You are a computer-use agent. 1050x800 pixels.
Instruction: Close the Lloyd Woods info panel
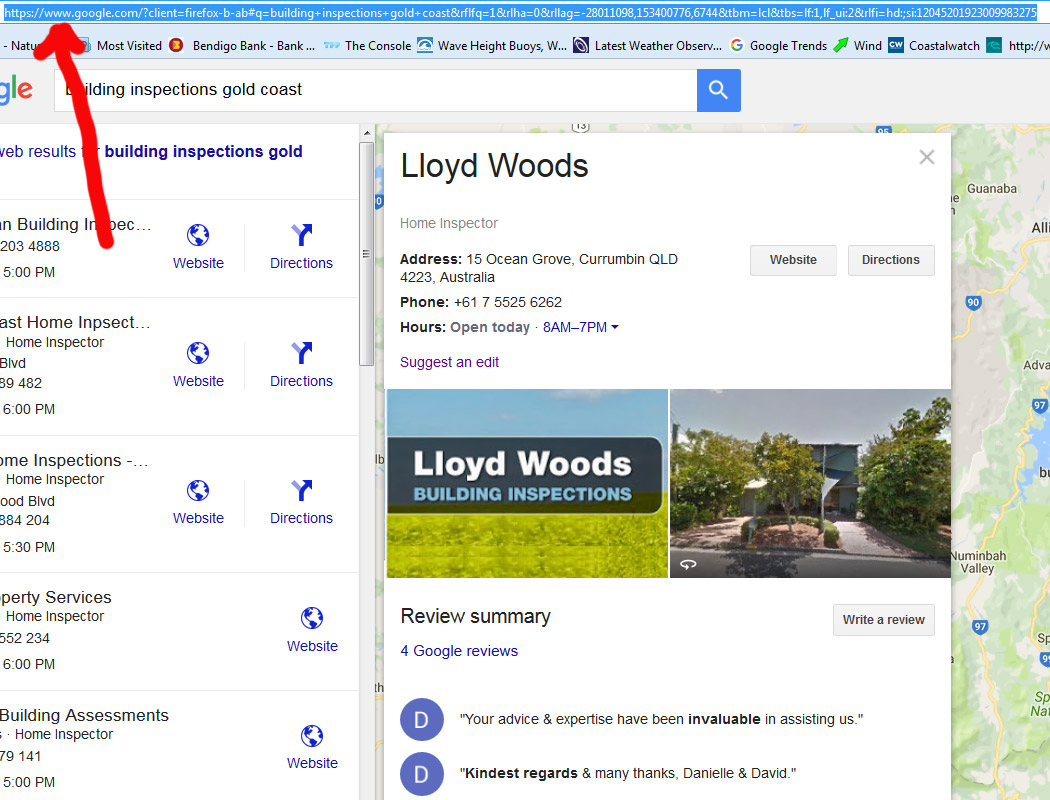click(x=927, y=157)
